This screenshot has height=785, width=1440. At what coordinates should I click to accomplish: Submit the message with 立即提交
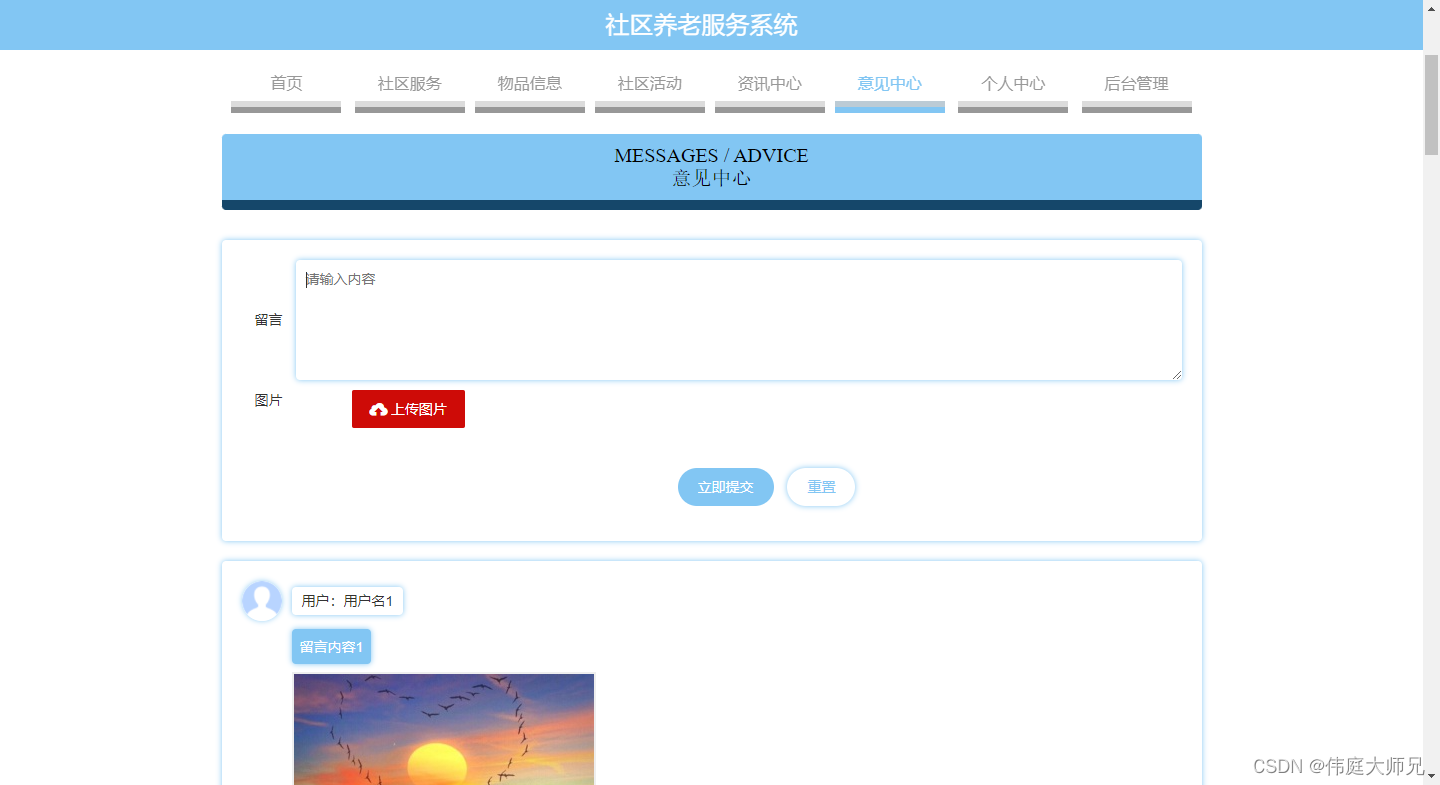tap(726, 487)
